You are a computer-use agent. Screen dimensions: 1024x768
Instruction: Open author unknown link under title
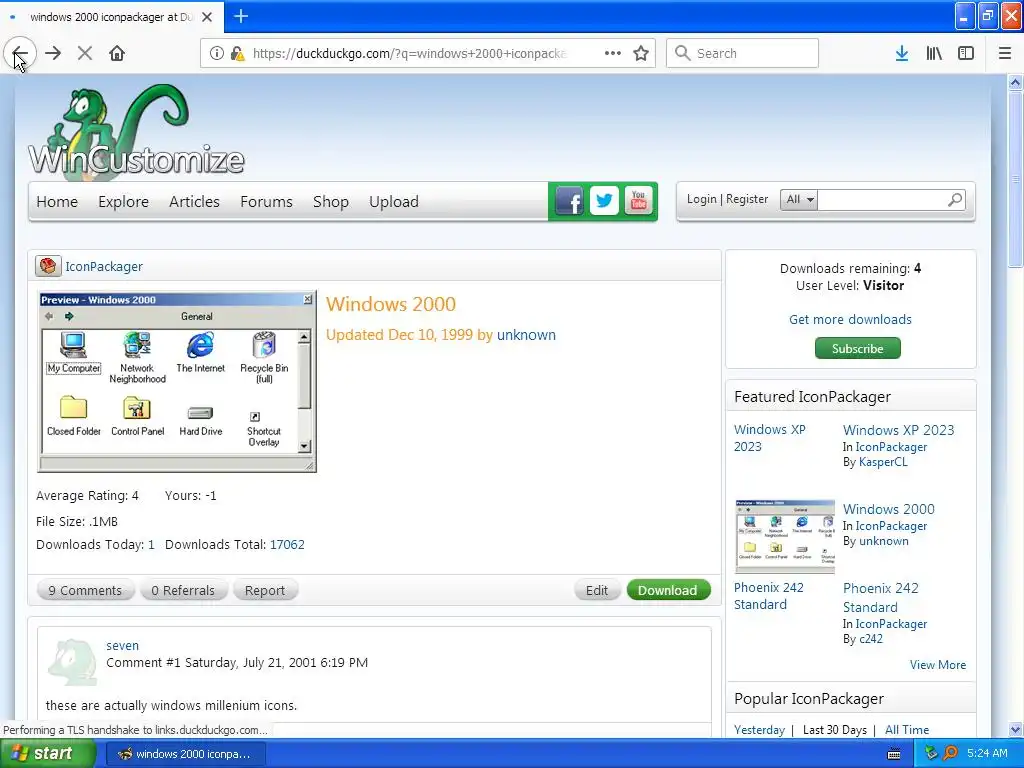click(526, 335)
